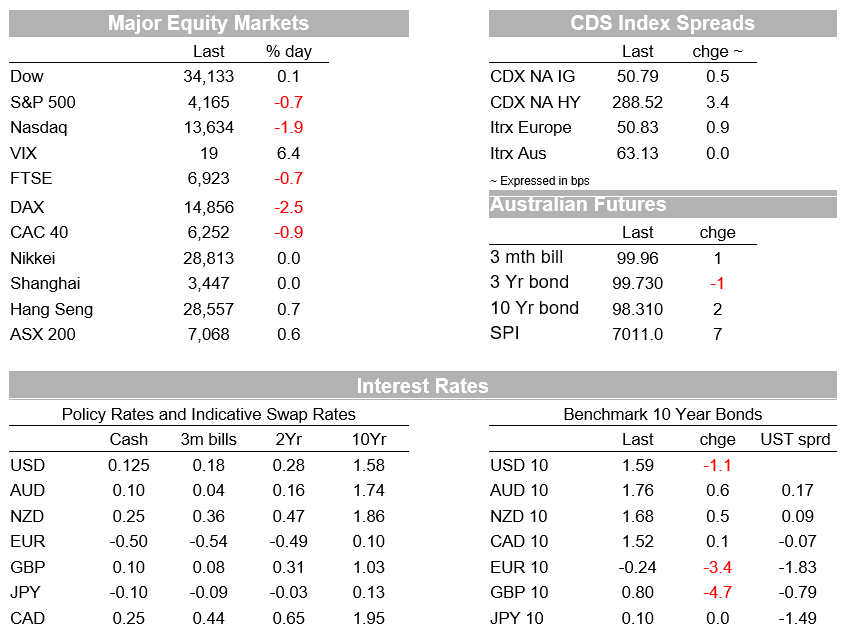The image size is (851, 632).
Task: Click the Itrx Aus row label
Action: pyautogui.click(x=518, y=153)
